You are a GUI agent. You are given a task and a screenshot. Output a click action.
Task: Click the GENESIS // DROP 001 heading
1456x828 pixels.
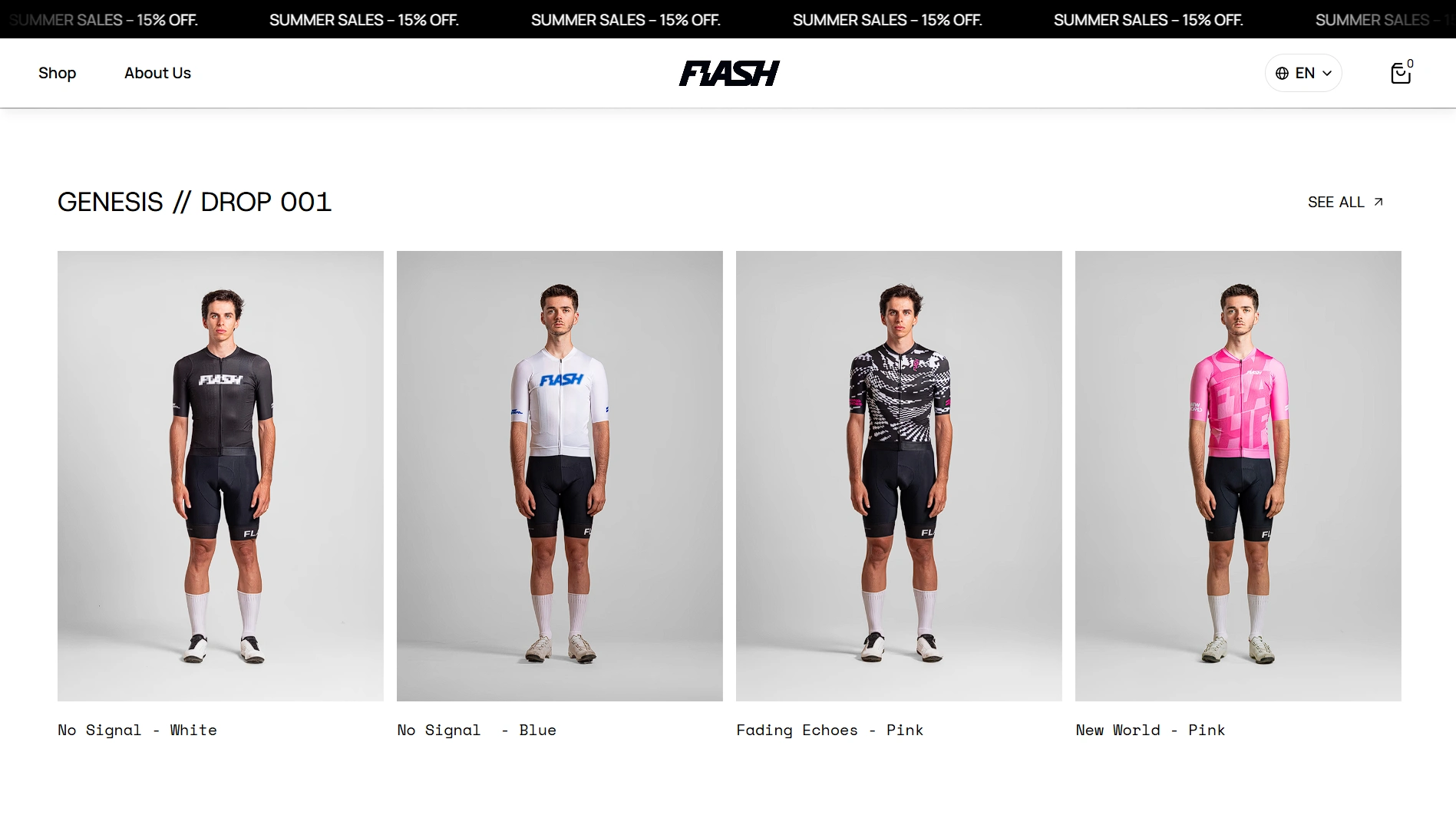point(194,202)
